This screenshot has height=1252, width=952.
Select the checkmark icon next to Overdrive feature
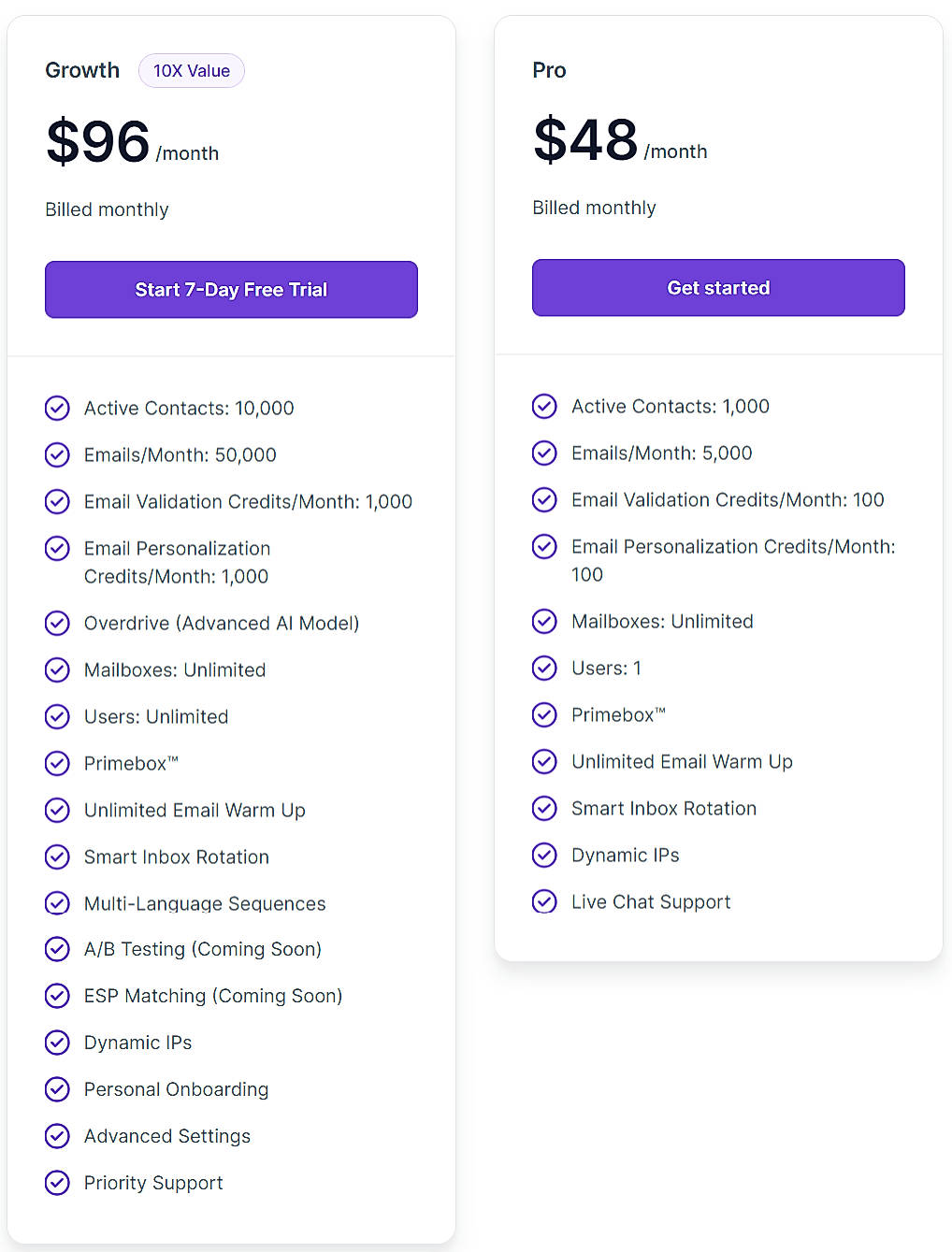pyautogui.click(x=57, y=623)
